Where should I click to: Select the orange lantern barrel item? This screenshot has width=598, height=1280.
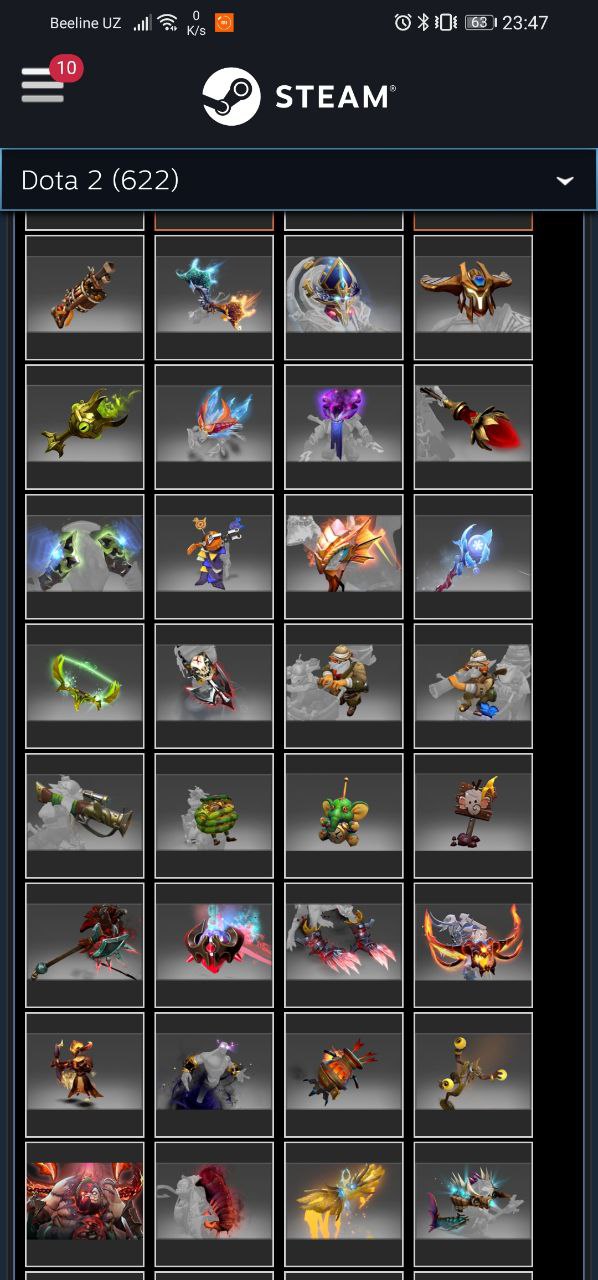point(343,1075)
